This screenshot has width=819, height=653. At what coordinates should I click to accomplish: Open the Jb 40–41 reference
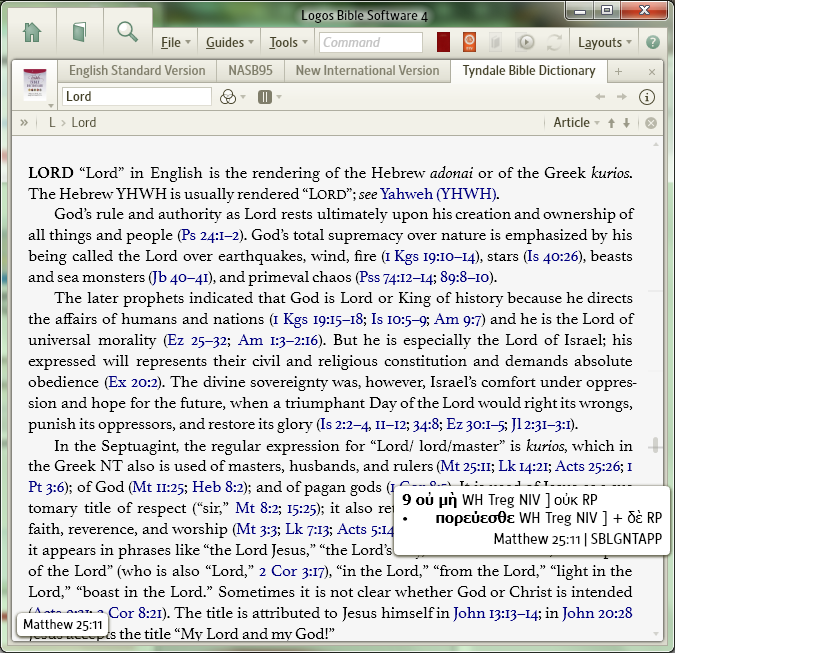[x=180, y=277]
